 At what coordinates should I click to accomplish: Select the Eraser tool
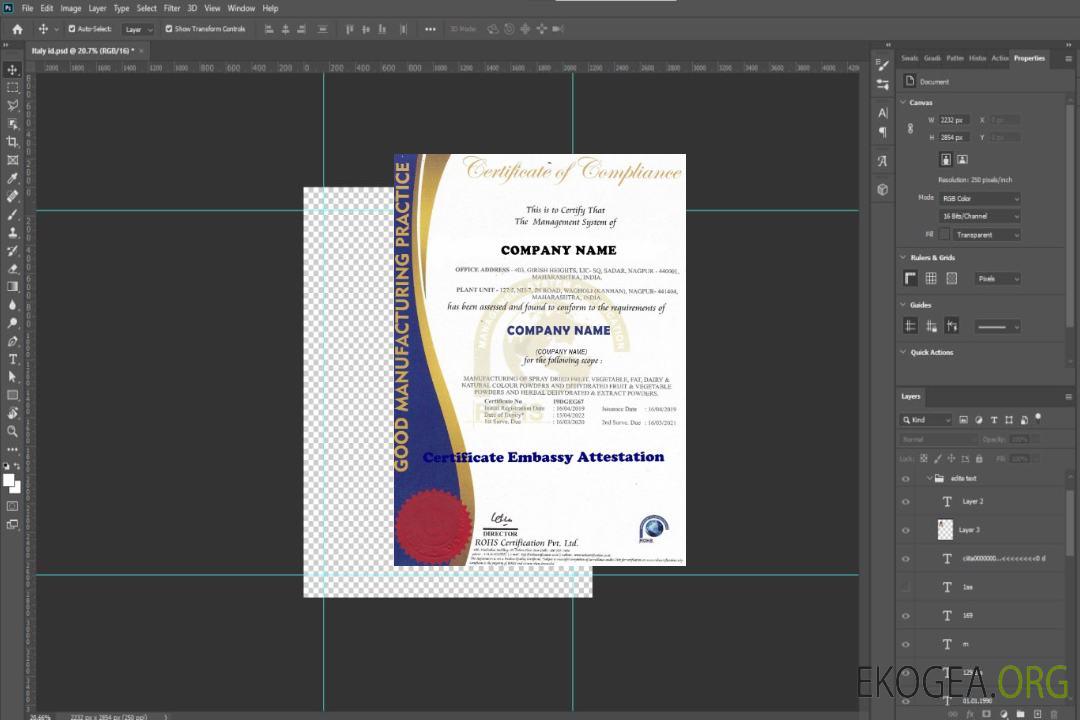(x=12, y=269)
